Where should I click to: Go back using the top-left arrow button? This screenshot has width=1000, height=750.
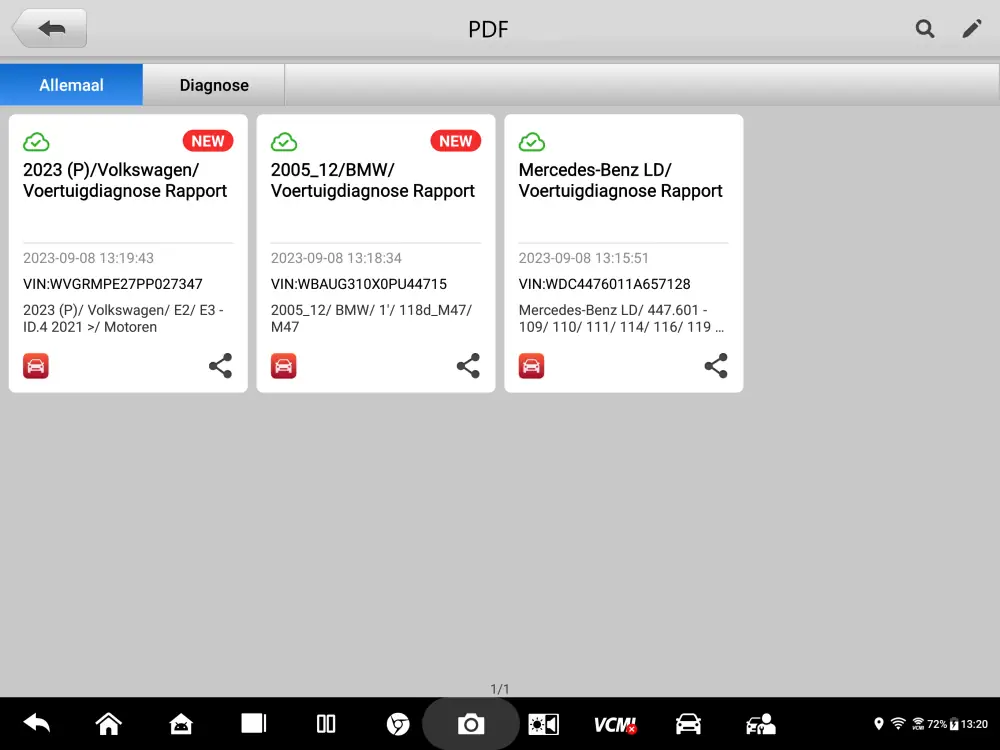51,29
